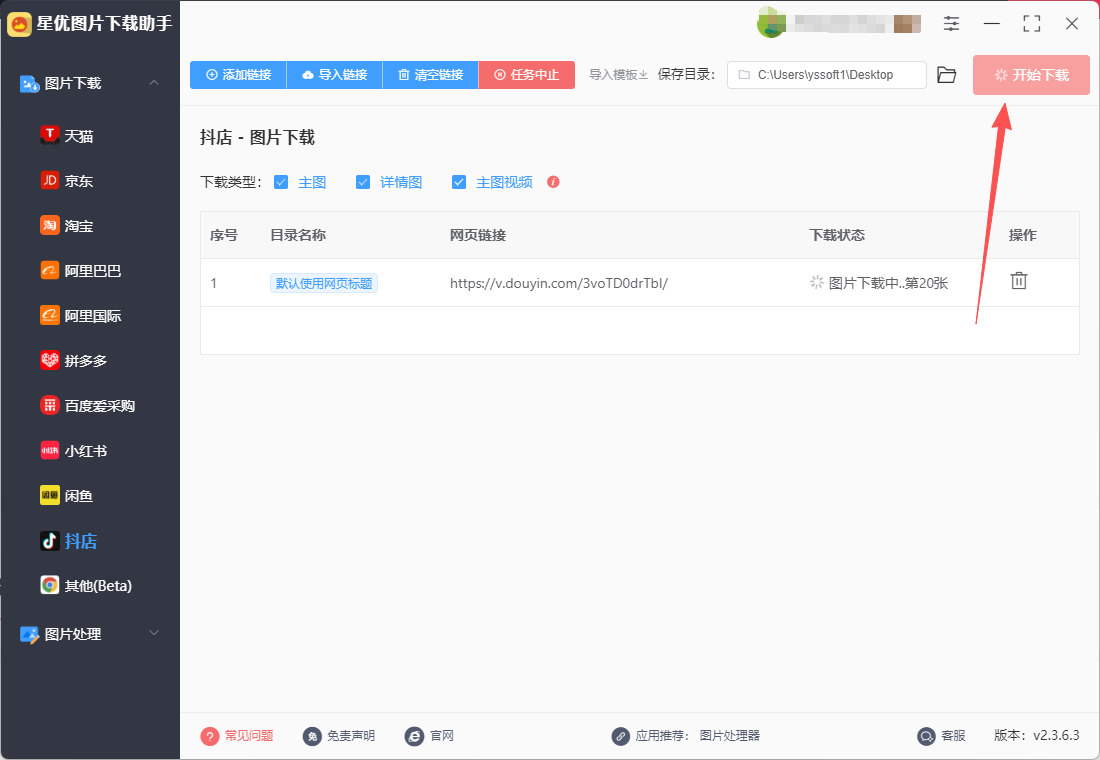Open 免责声明 disclaimer link
Viewport: 1100px width, 760px height.
(x=339, y=735)
